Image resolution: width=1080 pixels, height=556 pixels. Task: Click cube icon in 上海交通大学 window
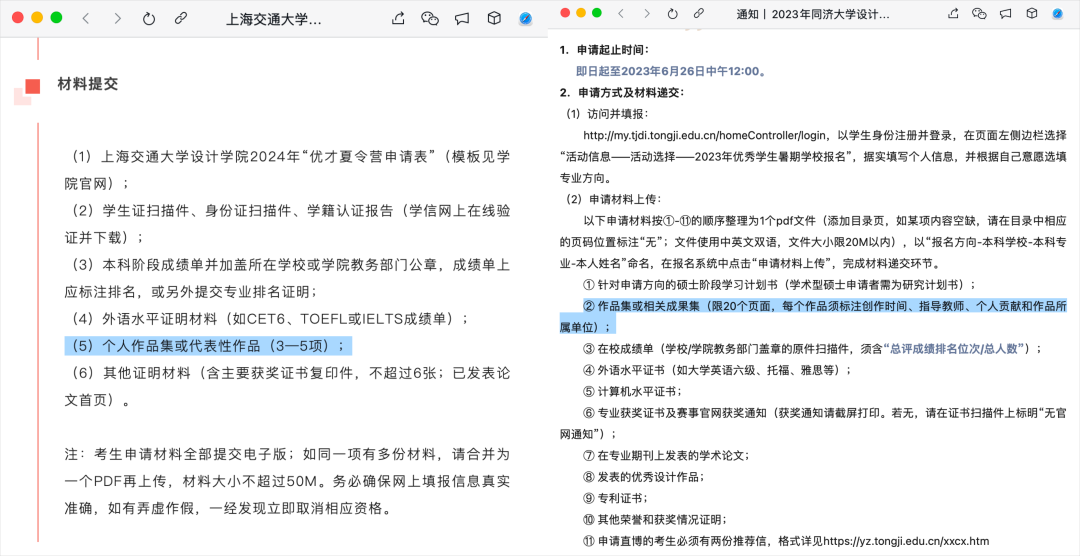[494, 19]
